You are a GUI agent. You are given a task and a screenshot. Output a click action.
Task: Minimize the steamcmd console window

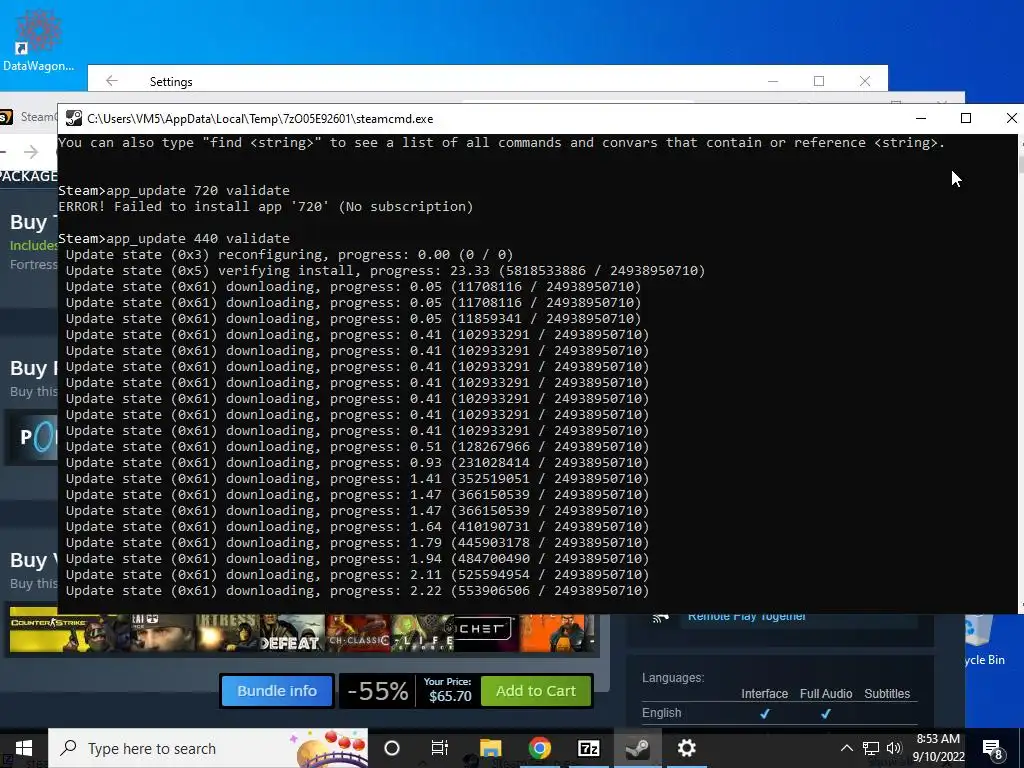point(921,118)
